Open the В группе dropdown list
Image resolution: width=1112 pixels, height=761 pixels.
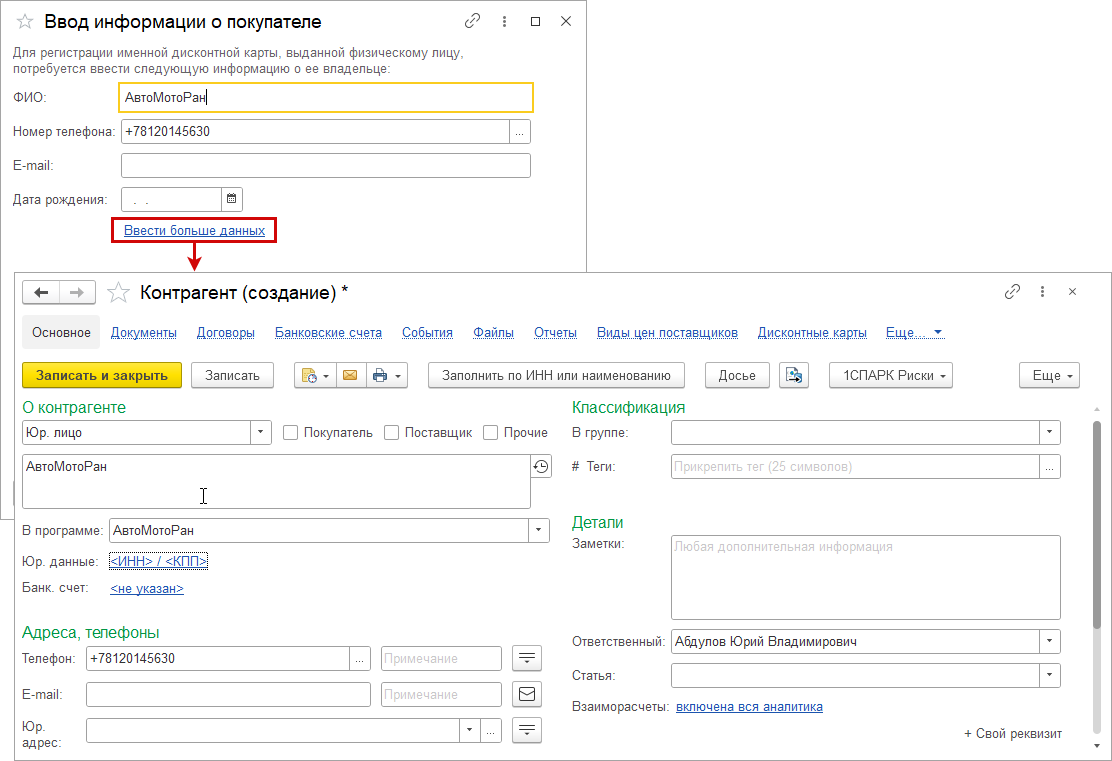click(1050, 432)
